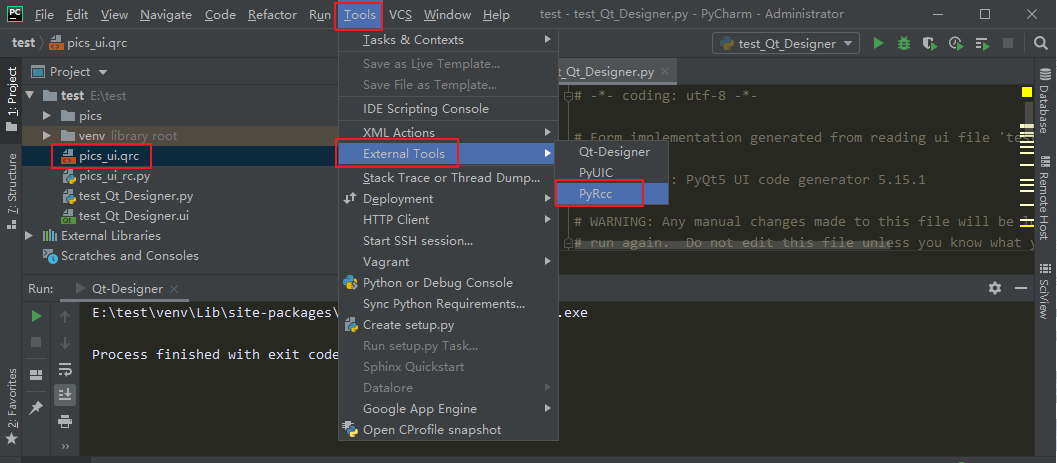Collapse the test project root folder

pyautogui.click(x=29, y=96)
